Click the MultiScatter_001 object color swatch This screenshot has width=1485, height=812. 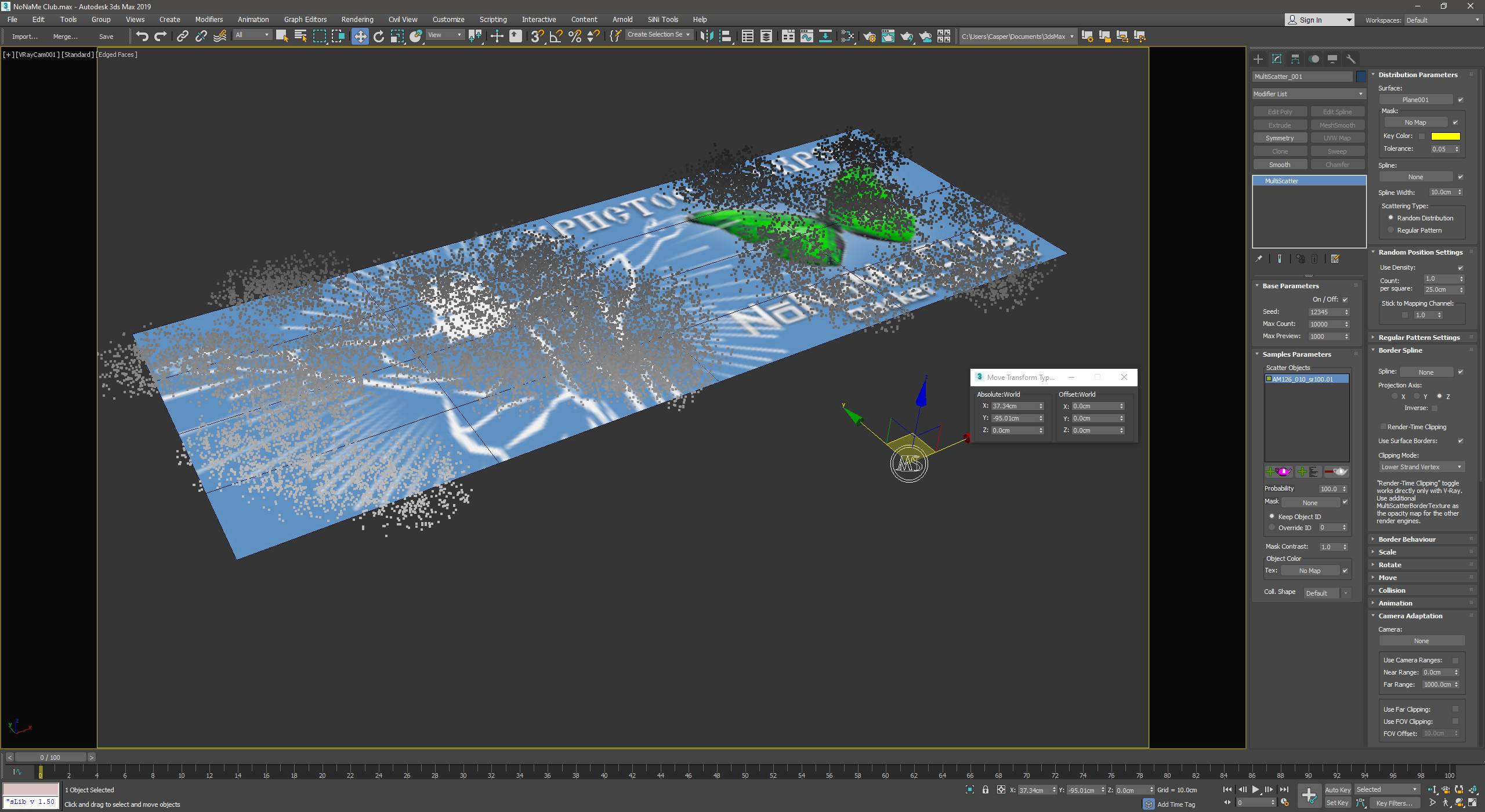tap(1361, 77)
